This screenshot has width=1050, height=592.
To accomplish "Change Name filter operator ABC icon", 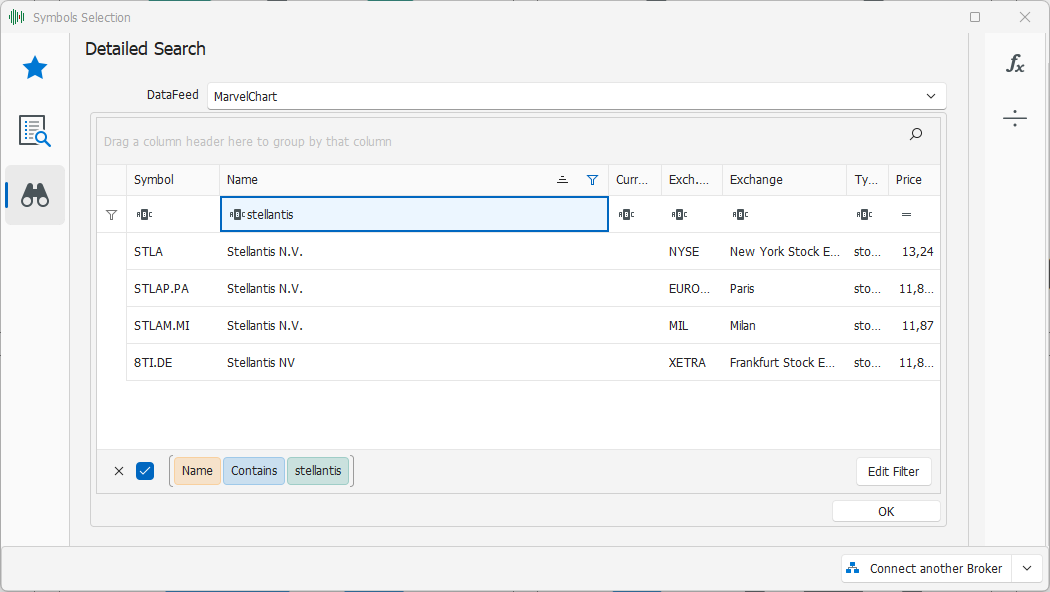I will 237,215.
